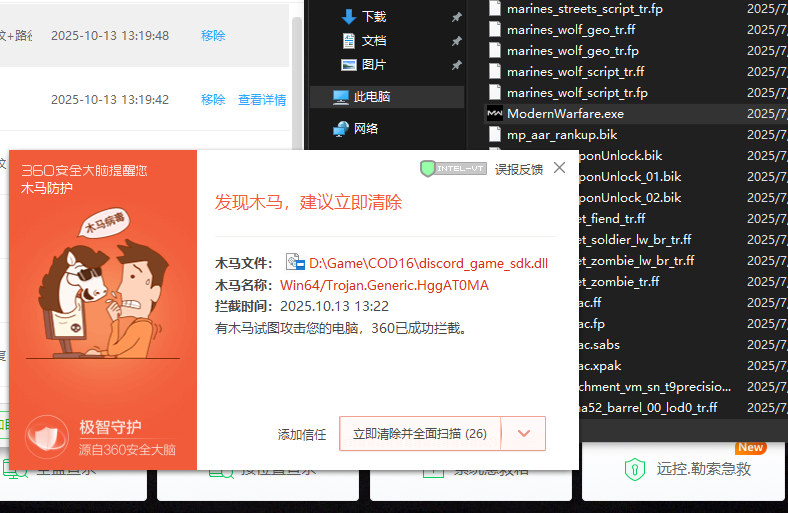Viewport: 788px width, 513px height.
Task: Click the 远控.勒索急救 tile
Action: [x=683, y=471]
